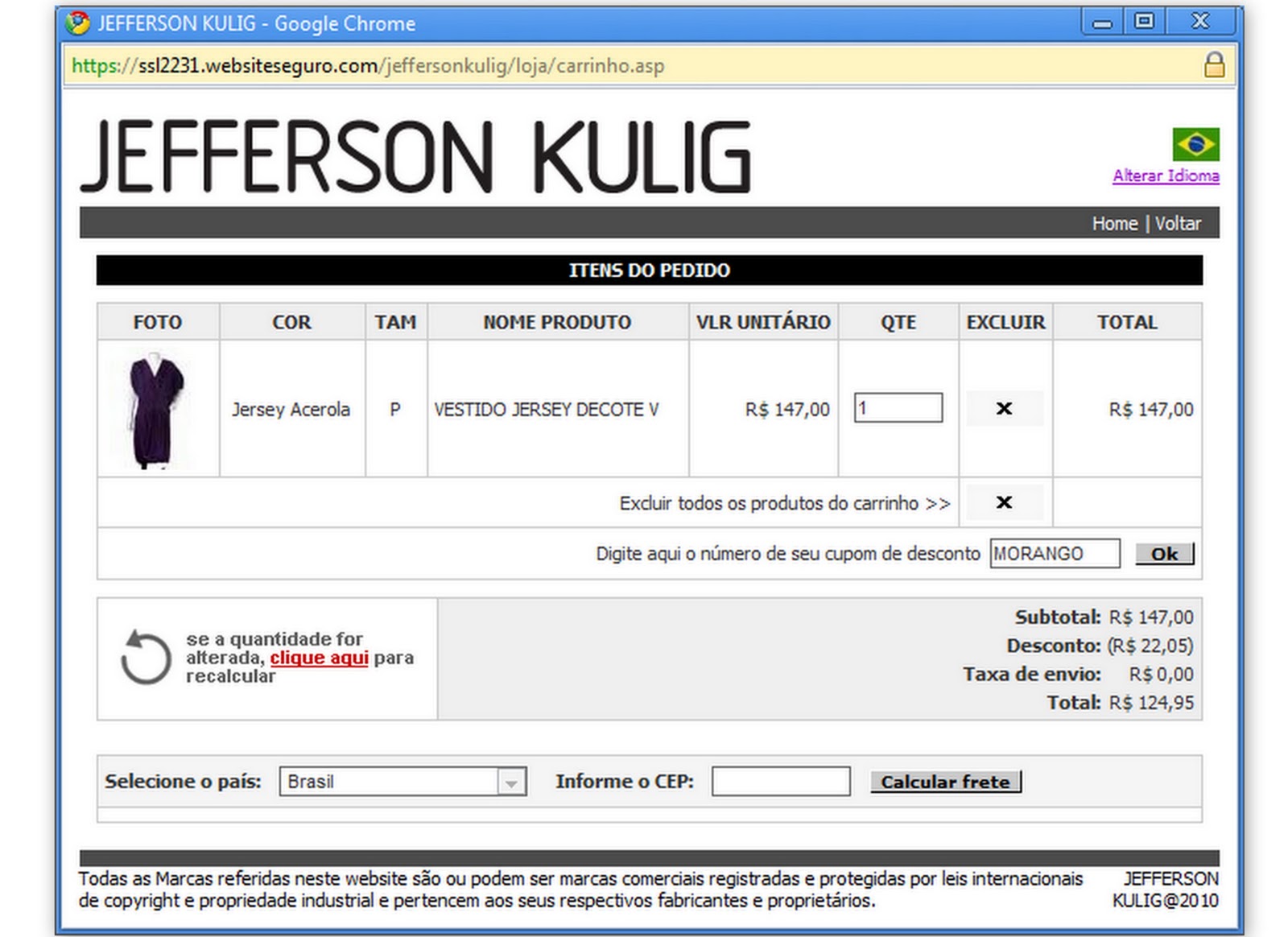
Task: Click the JEFFERSON KULIG logo header
Action: pyautogui.click(x=415, y=155)
